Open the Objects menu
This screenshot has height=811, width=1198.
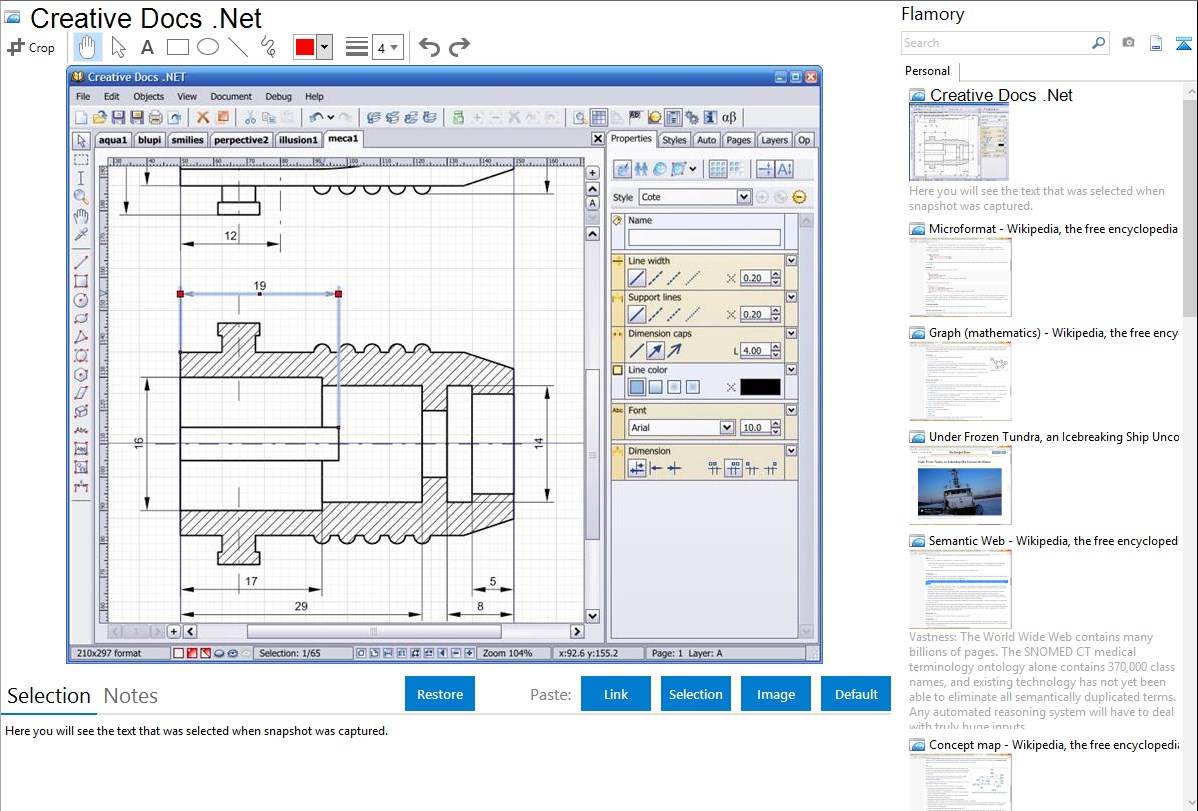(x=148, y=96)
